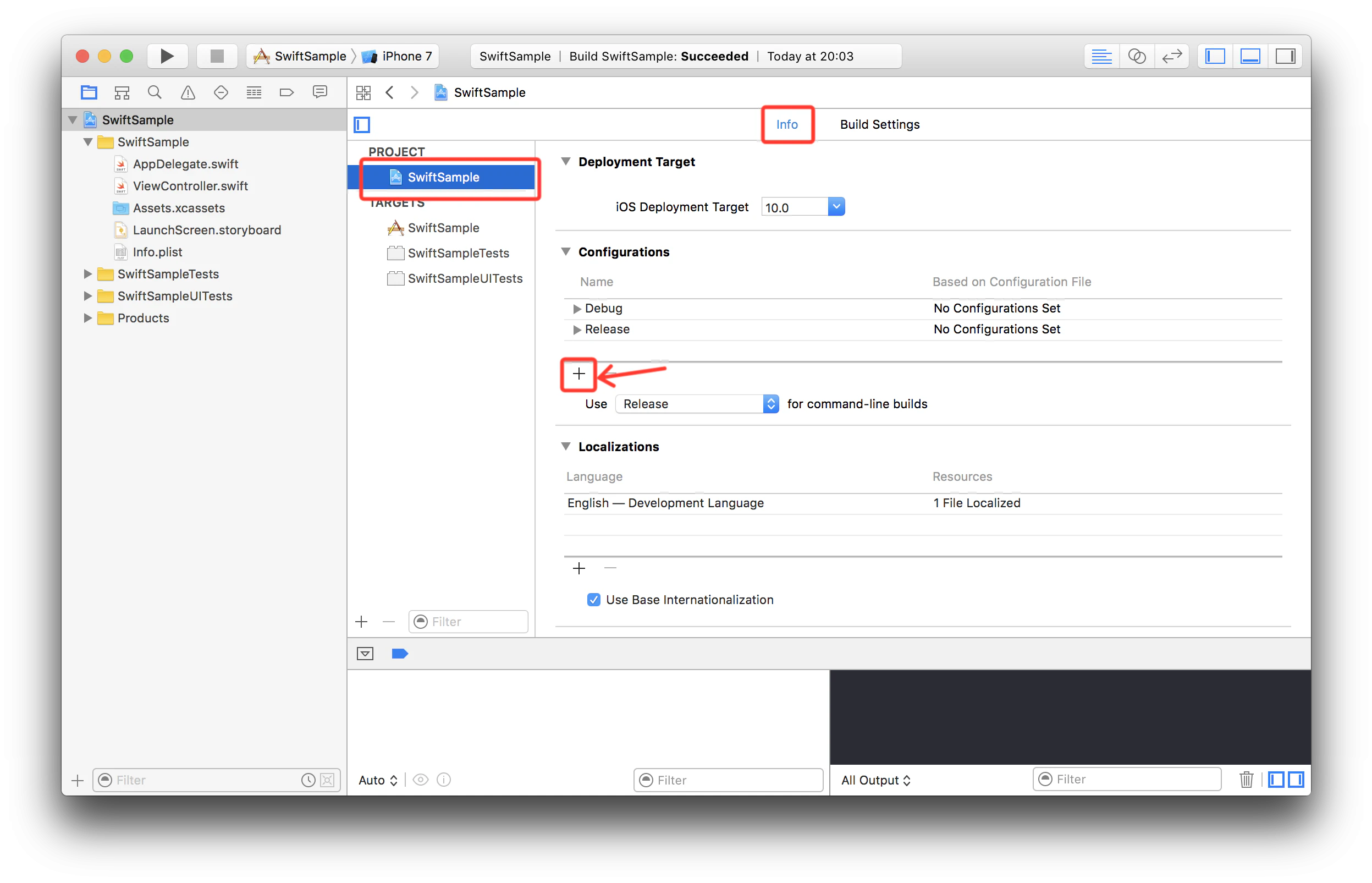Open the Breakpoint navigator icon

[286, 92]
